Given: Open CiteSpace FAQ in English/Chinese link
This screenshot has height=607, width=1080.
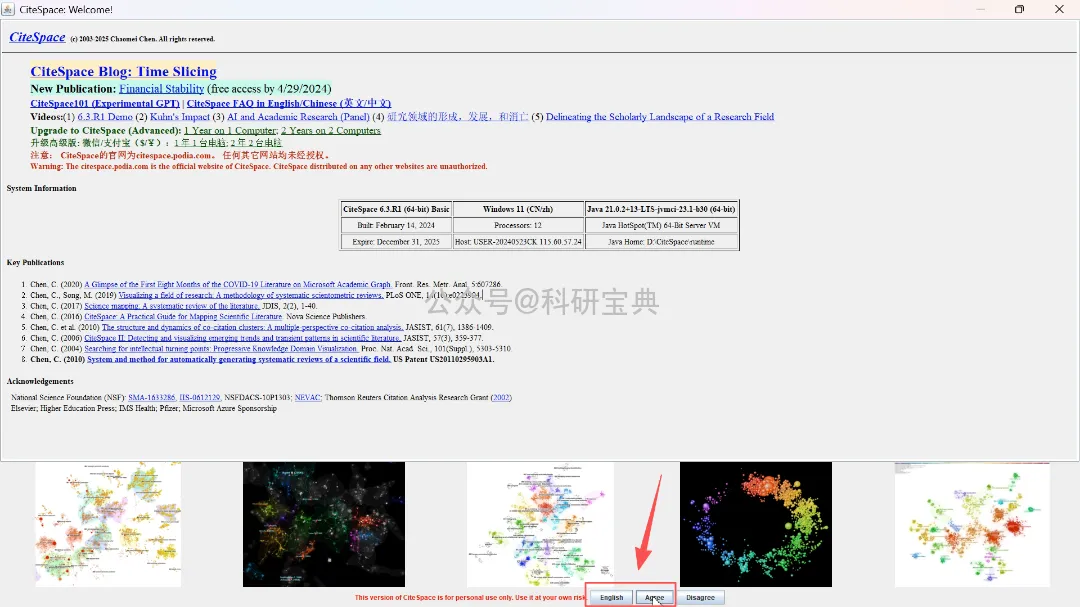Looking at the screenshot, I should pyautogui.click(x=289, y=103).
